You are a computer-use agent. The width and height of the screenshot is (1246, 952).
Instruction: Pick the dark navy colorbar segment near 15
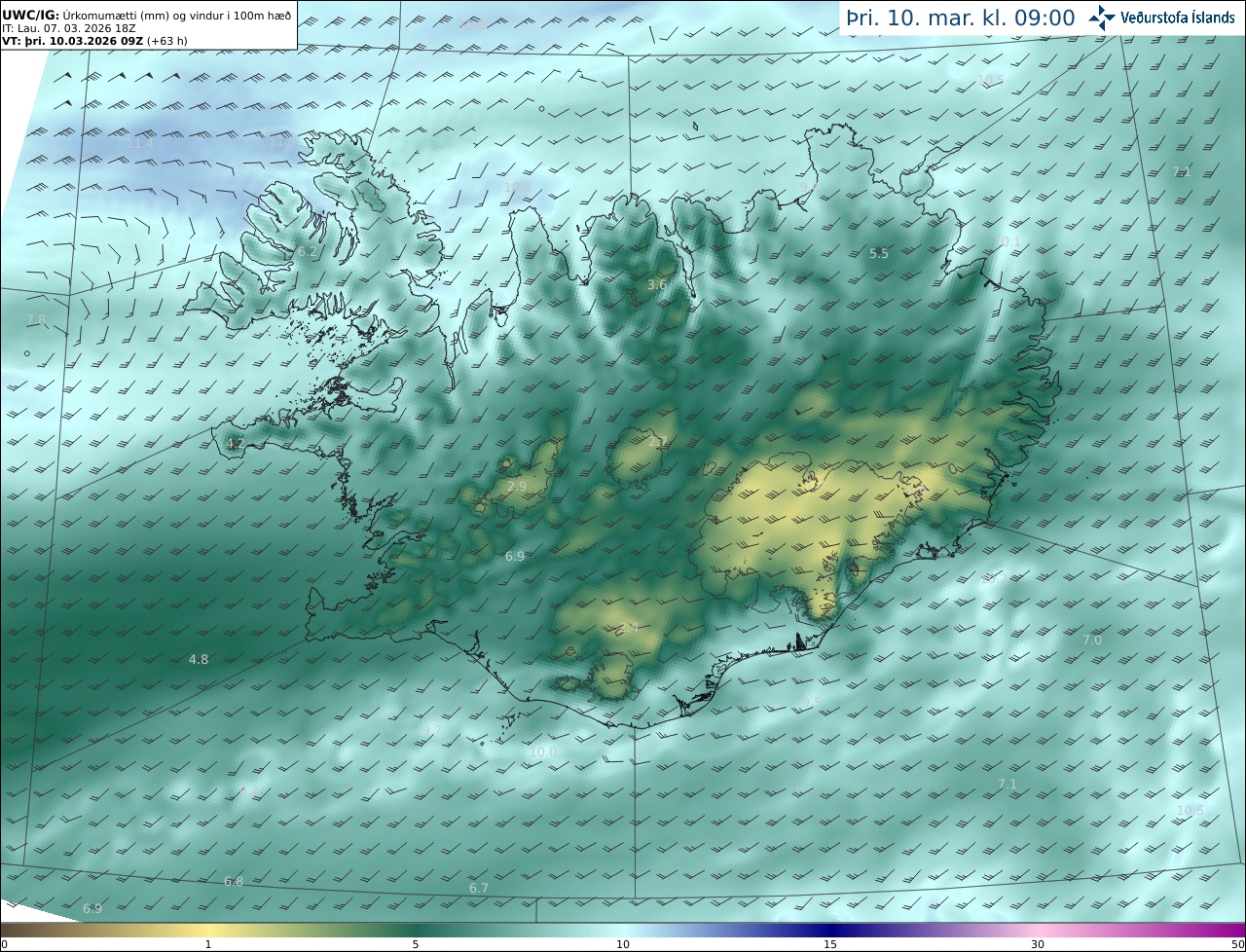[830, 930]
